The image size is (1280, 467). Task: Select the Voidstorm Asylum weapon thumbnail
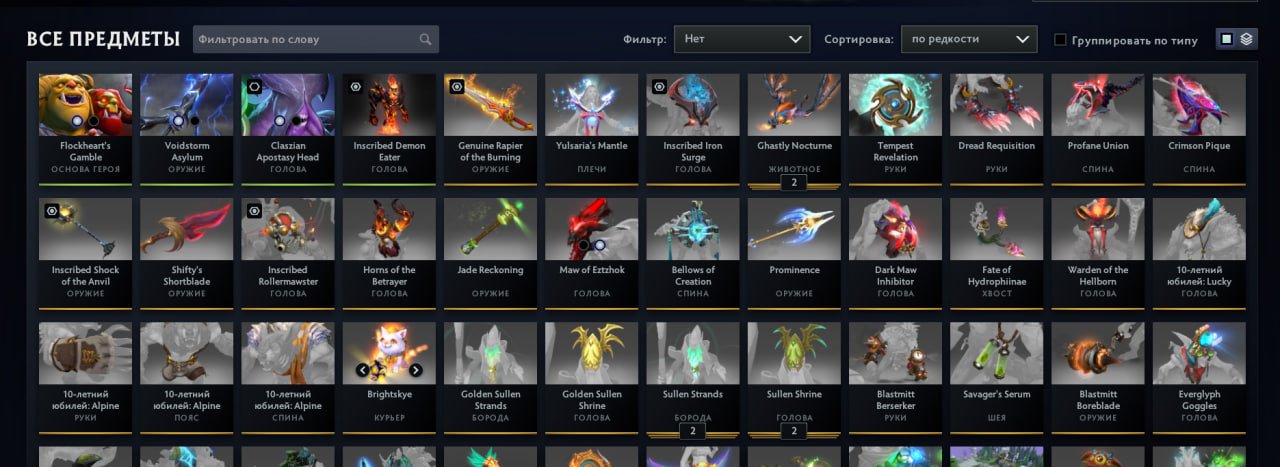[187, 105]
